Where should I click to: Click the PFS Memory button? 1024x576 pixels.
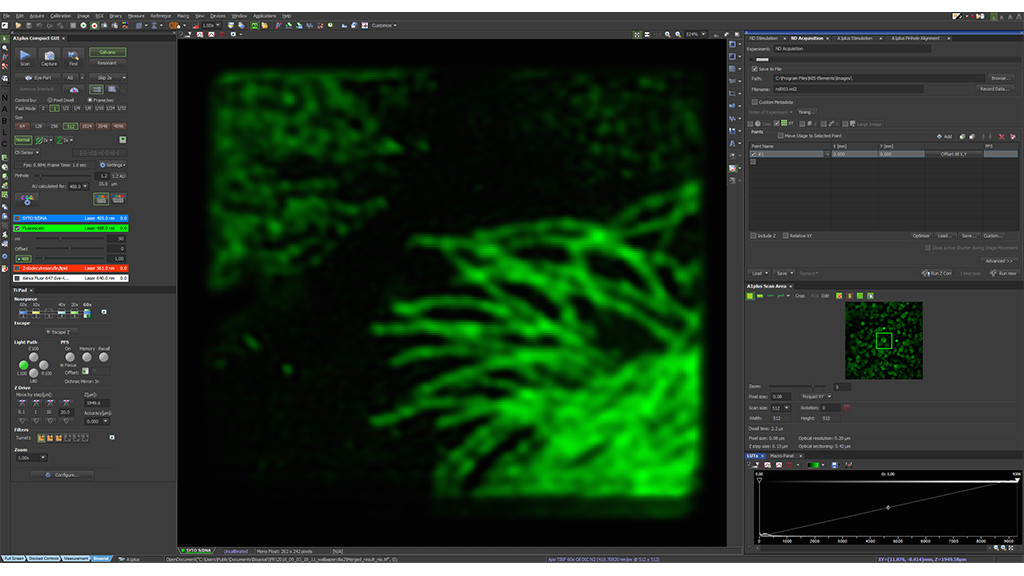[x=87, y=357]
